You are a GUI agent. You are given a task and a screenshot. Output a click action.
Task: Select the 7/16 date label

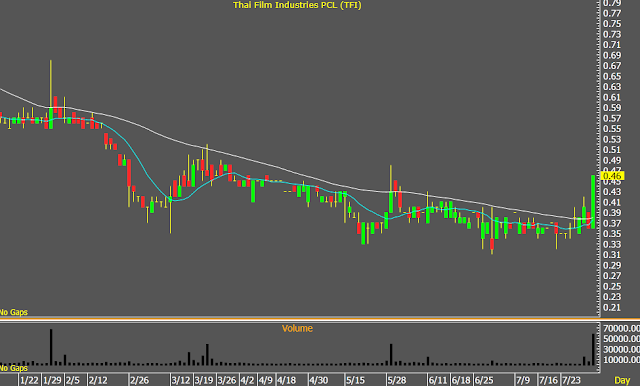tap(548, 380)
